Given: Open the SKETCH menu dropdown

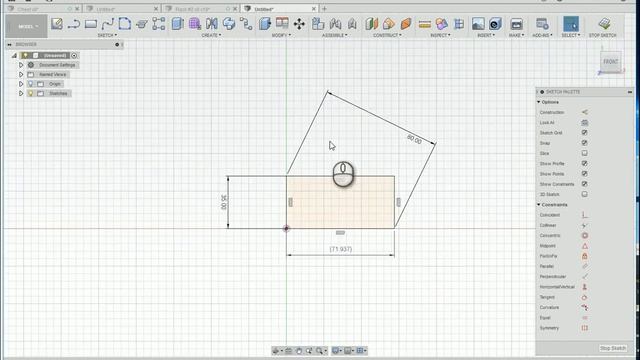Looking at the screenshot, I should tap(107, 35).
